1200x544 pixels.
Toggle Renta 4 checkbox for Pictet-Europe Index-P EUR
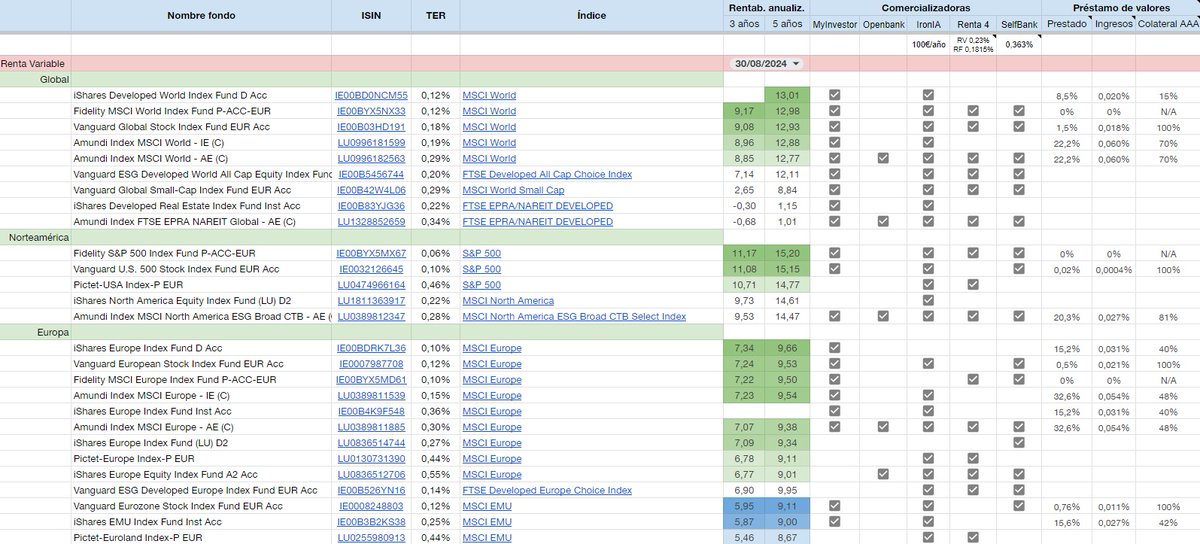973,459
